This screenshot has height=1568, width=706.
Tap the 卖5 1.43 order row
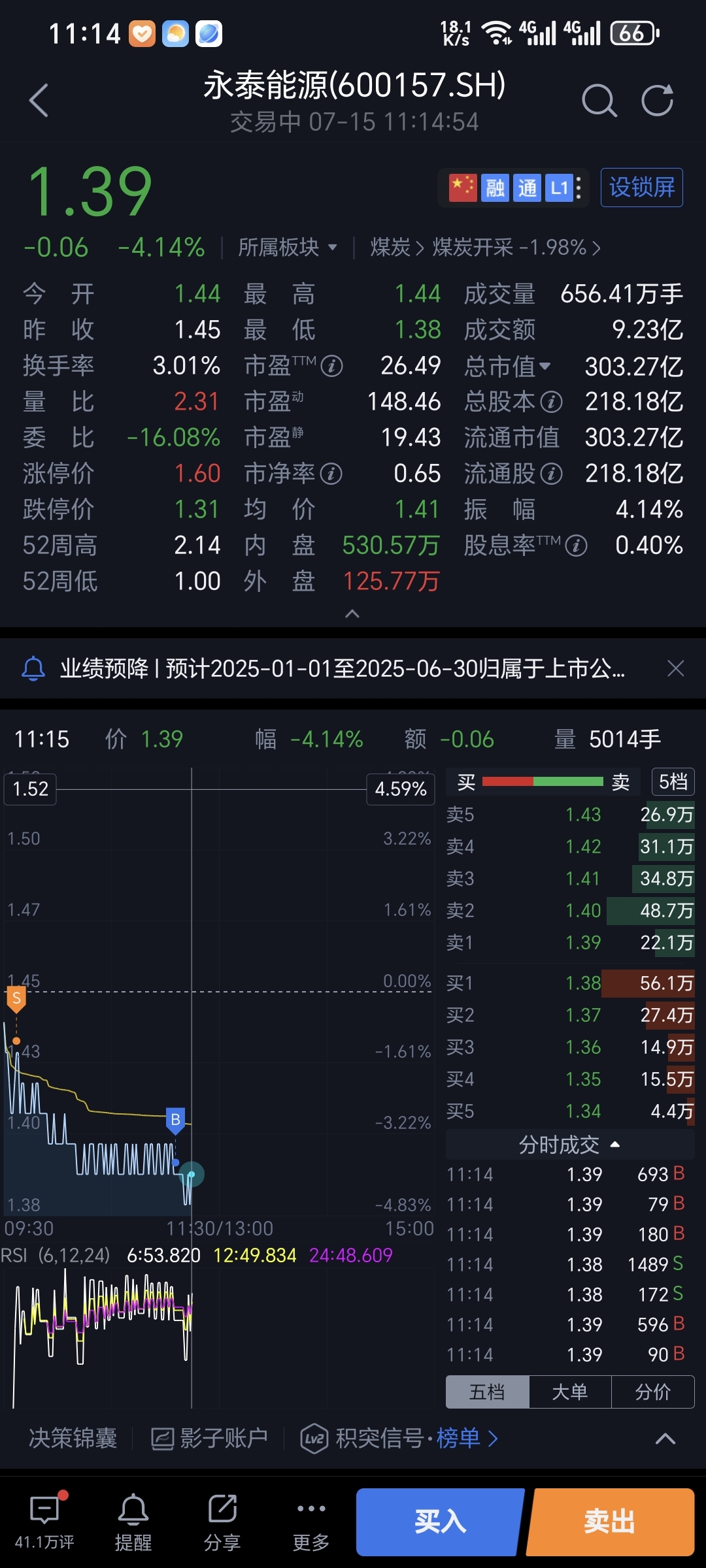570,814
